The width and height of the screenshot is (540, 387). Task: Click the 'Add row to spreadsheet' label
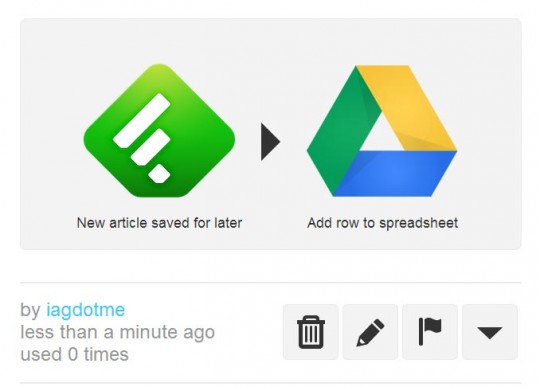(382, 223)
